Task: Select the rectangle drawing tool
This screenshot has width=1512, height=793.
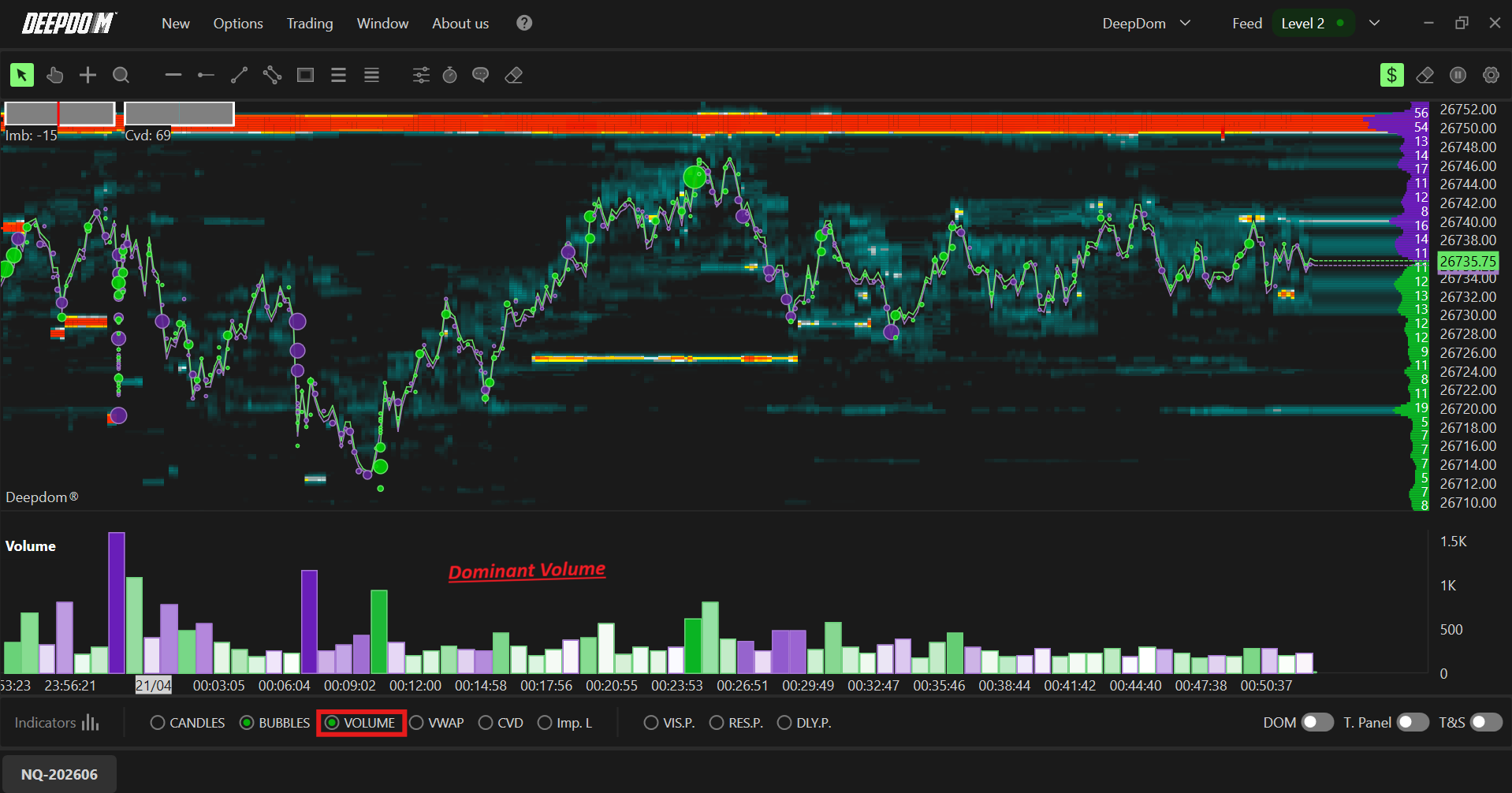Action: tap(305, 75)
